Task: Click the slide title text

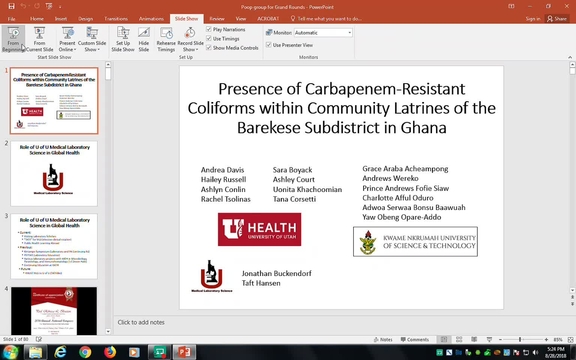Action: tap(342, 108)
